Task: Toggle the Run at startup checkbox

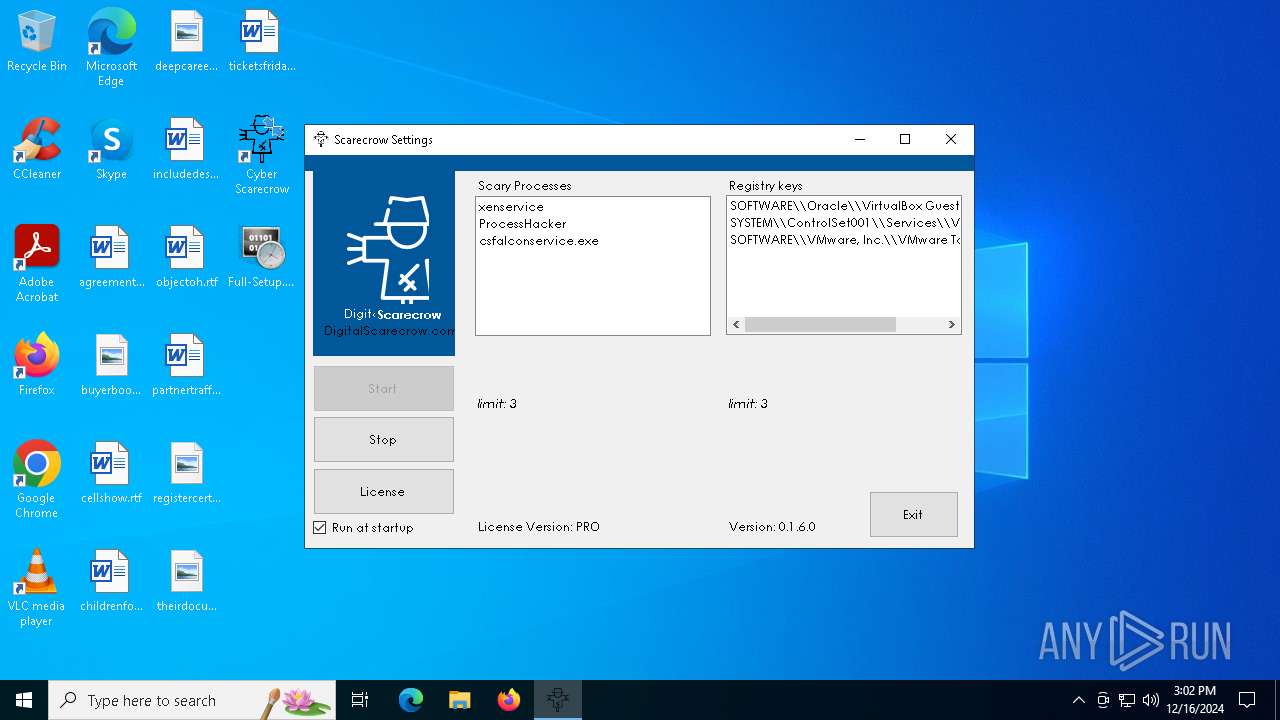Action: pos(320,527)
